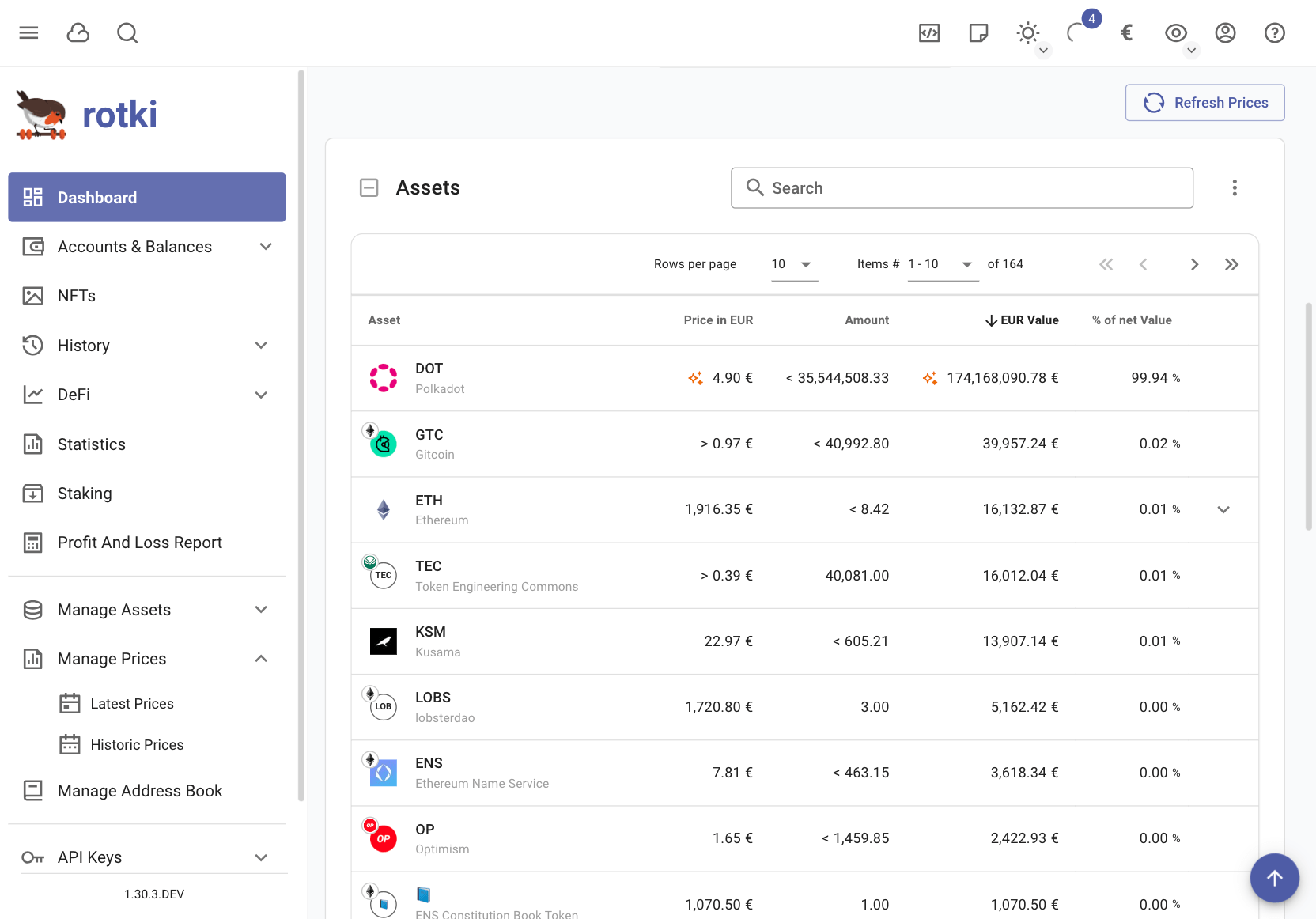Click the LOBS lobsterdao asset icon
The image size is (1316, 919).
[384, 707]
